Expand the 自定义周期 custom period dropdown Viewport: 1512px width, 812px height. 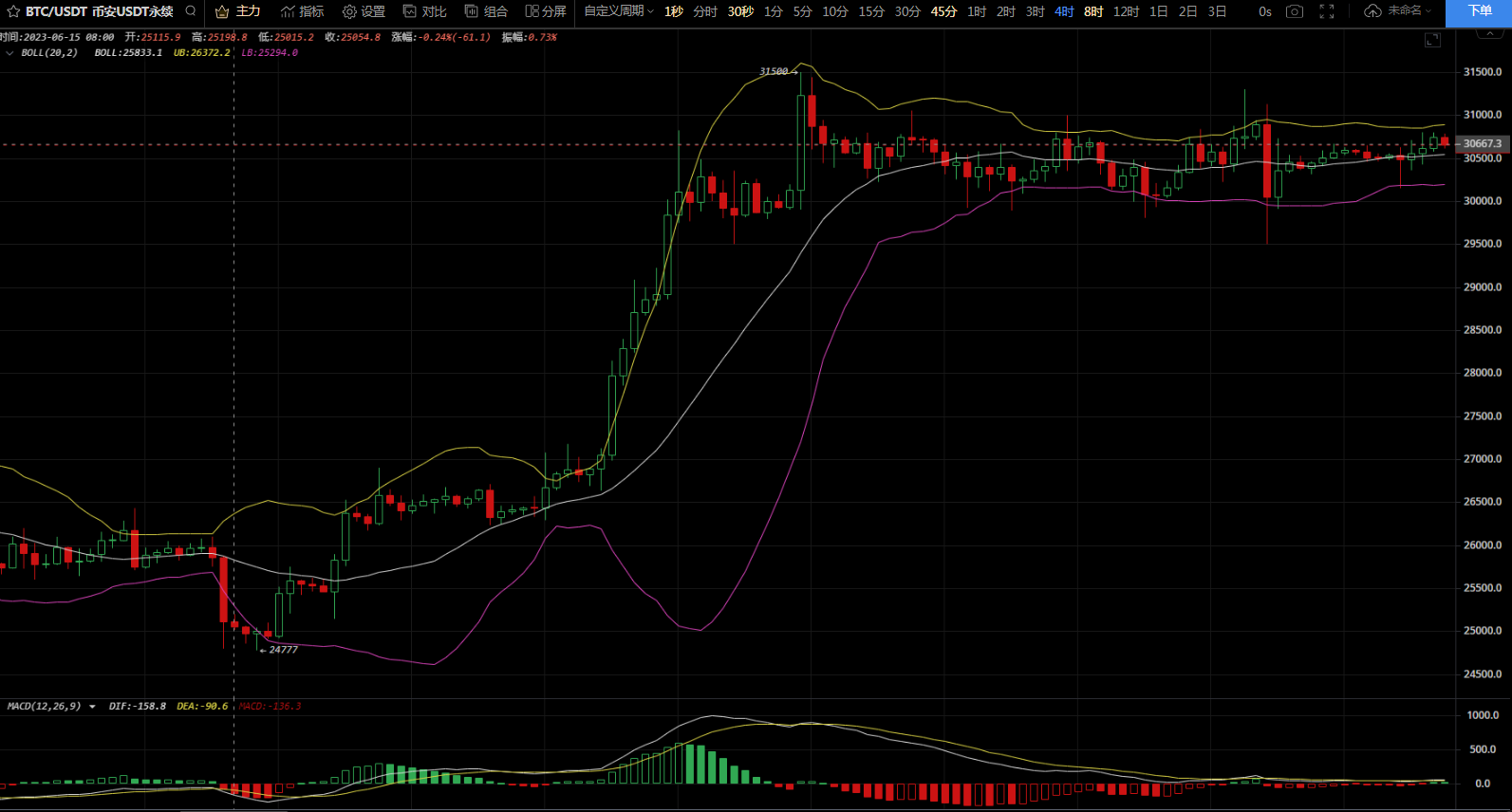pos(618,11)
